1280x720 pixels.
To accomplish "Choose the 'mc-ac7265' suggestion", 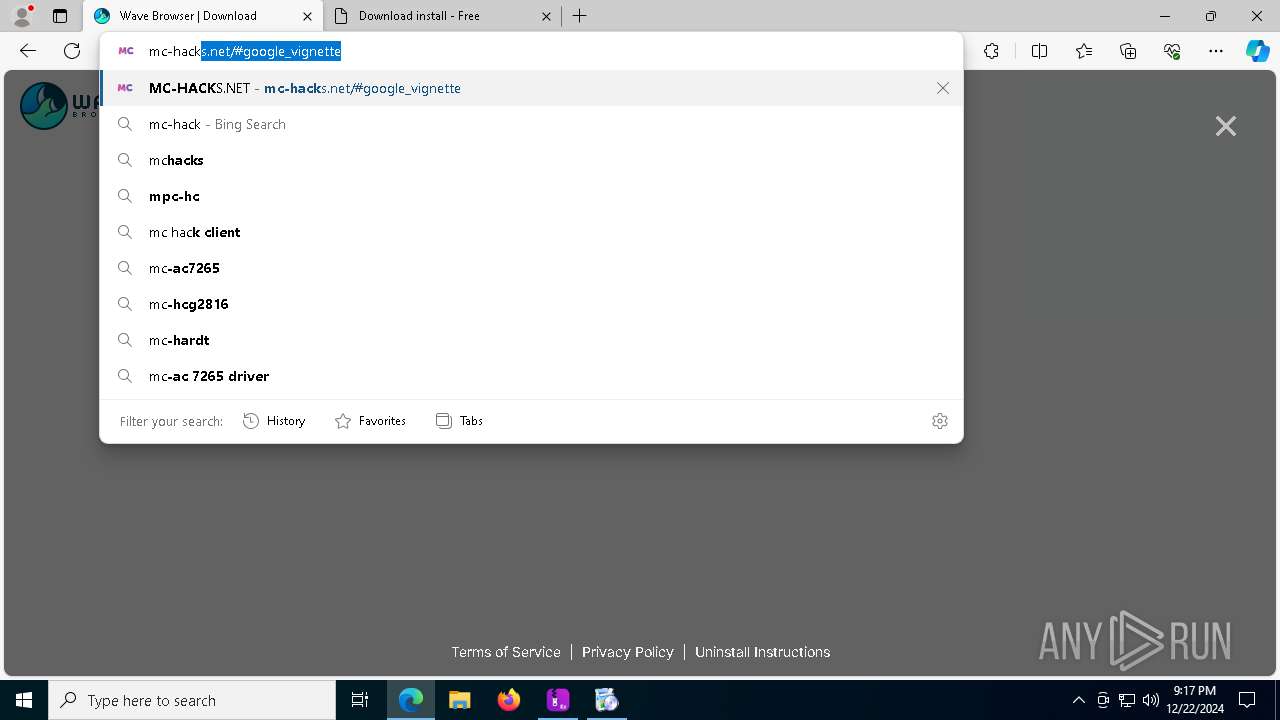I will [531, 268].
